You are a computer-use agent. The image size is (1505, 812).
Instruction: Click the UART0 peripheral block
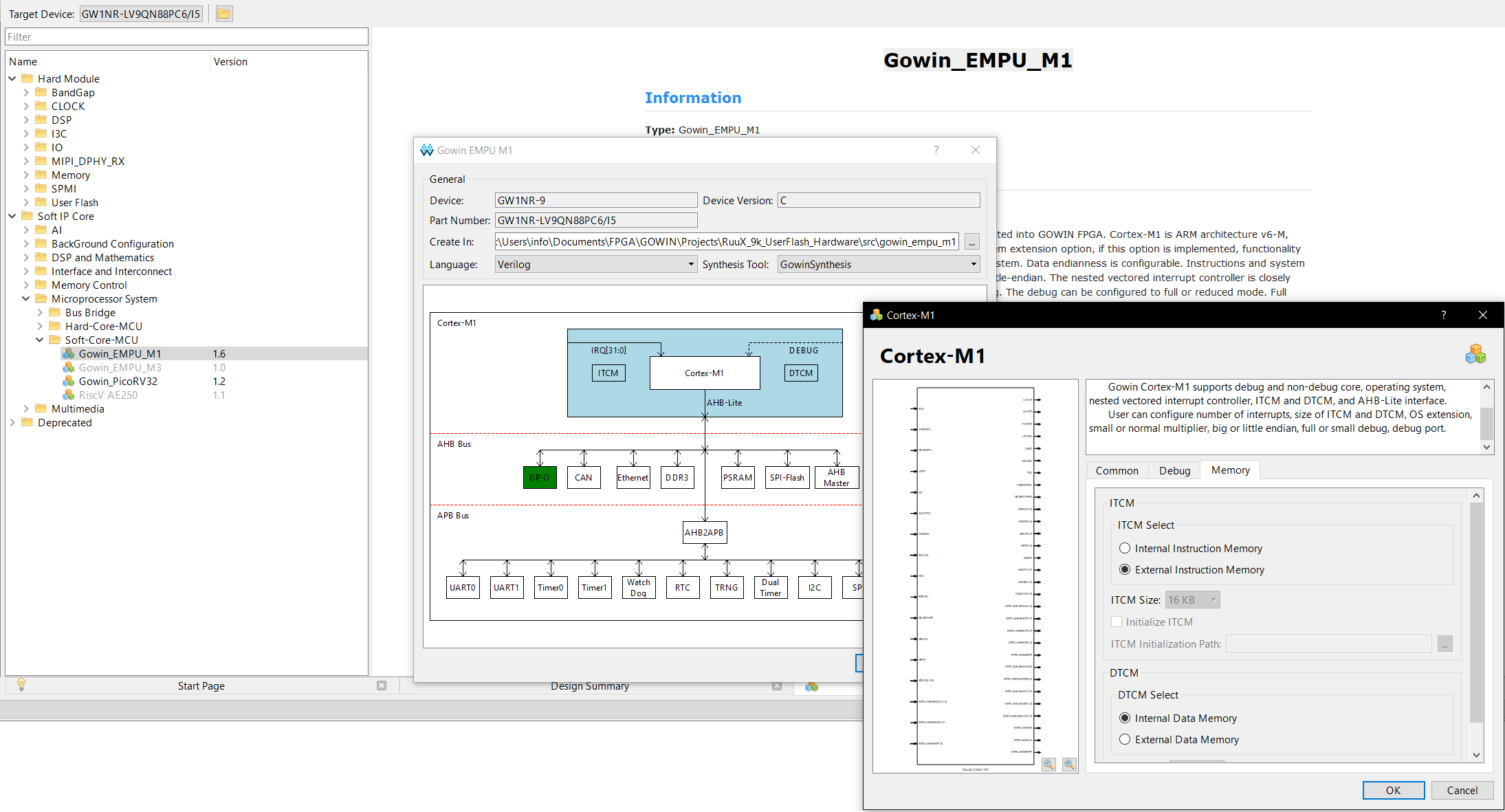coord(463,587)
